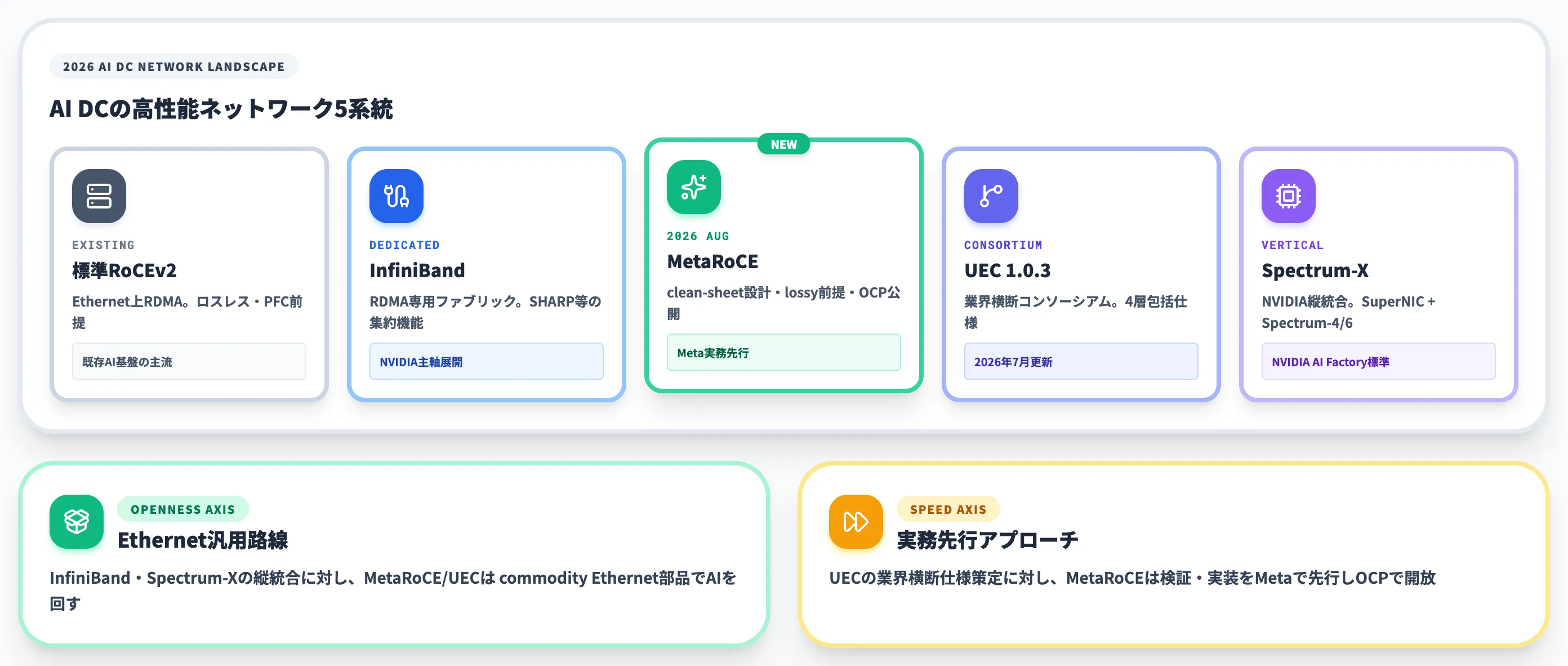The image size is (1568, 666).
Task: Click the description starting 業界横断コンソーシアム
Action: coord(1076,312)
